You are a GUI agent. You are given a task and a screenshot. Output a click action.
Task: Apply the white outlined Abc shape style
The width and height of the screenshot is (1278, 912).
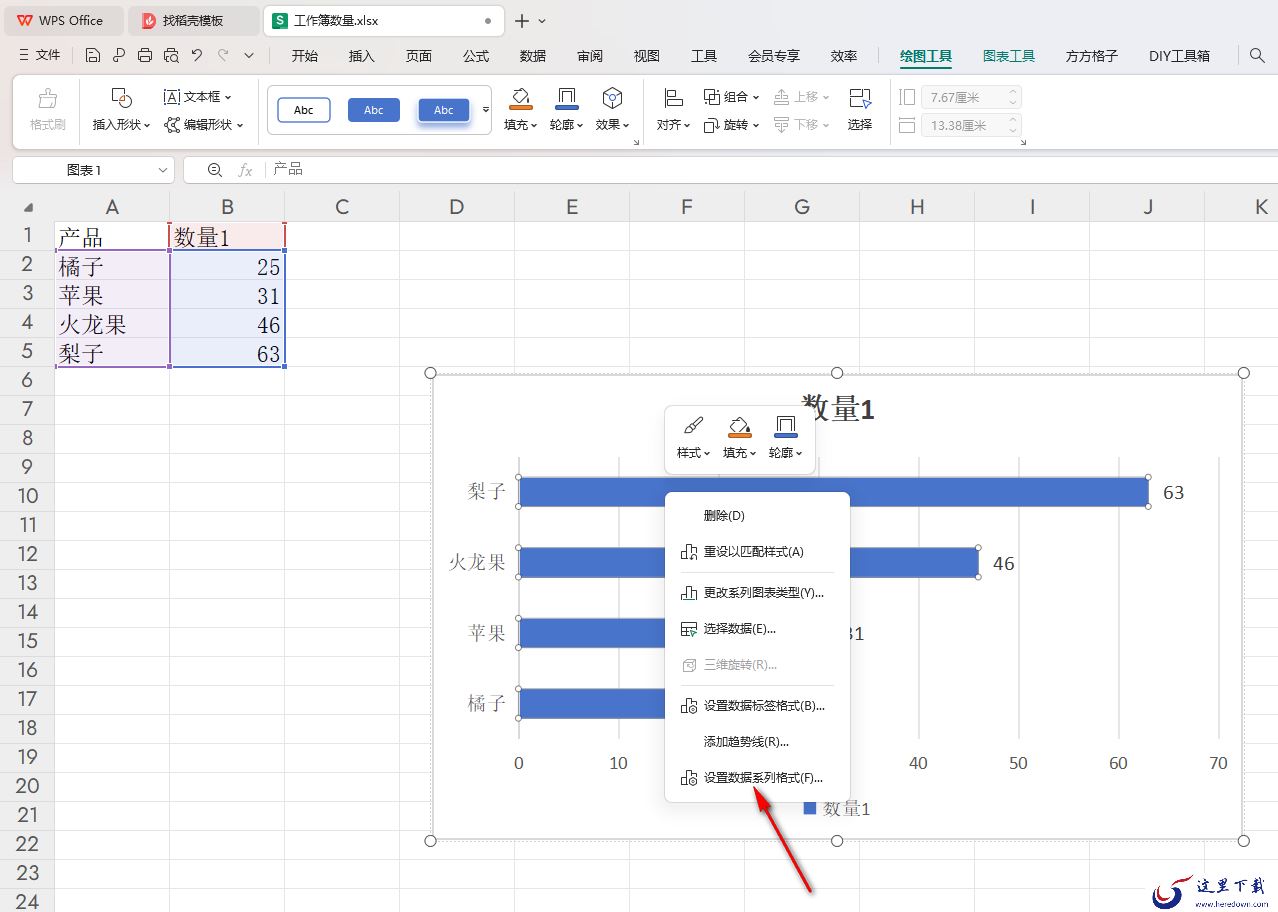(304, 110)
